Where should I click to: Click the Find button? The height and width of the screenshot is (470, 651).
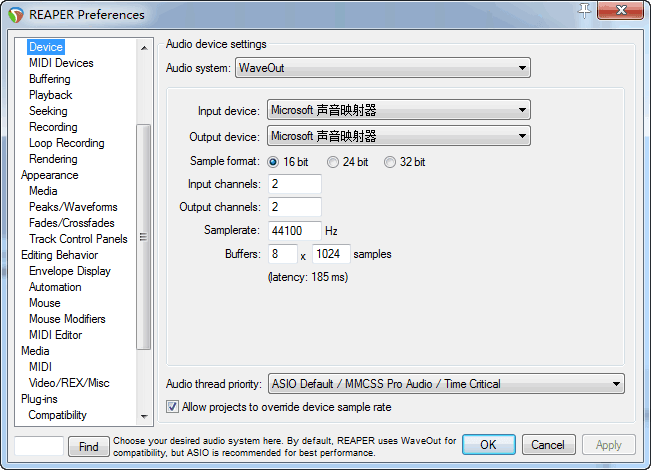pos(89,446)
